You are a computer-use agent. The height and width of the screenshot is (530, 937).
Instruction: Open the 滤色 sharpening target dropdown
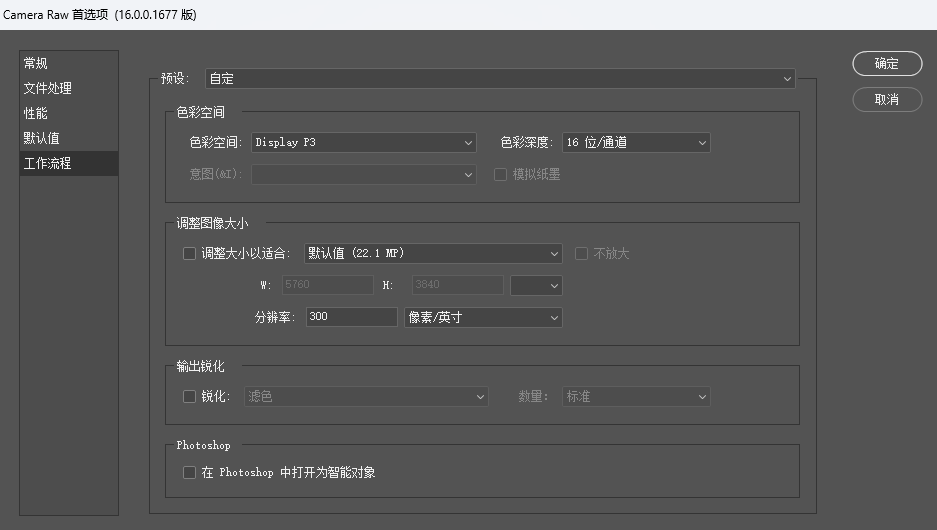[366, 397]
